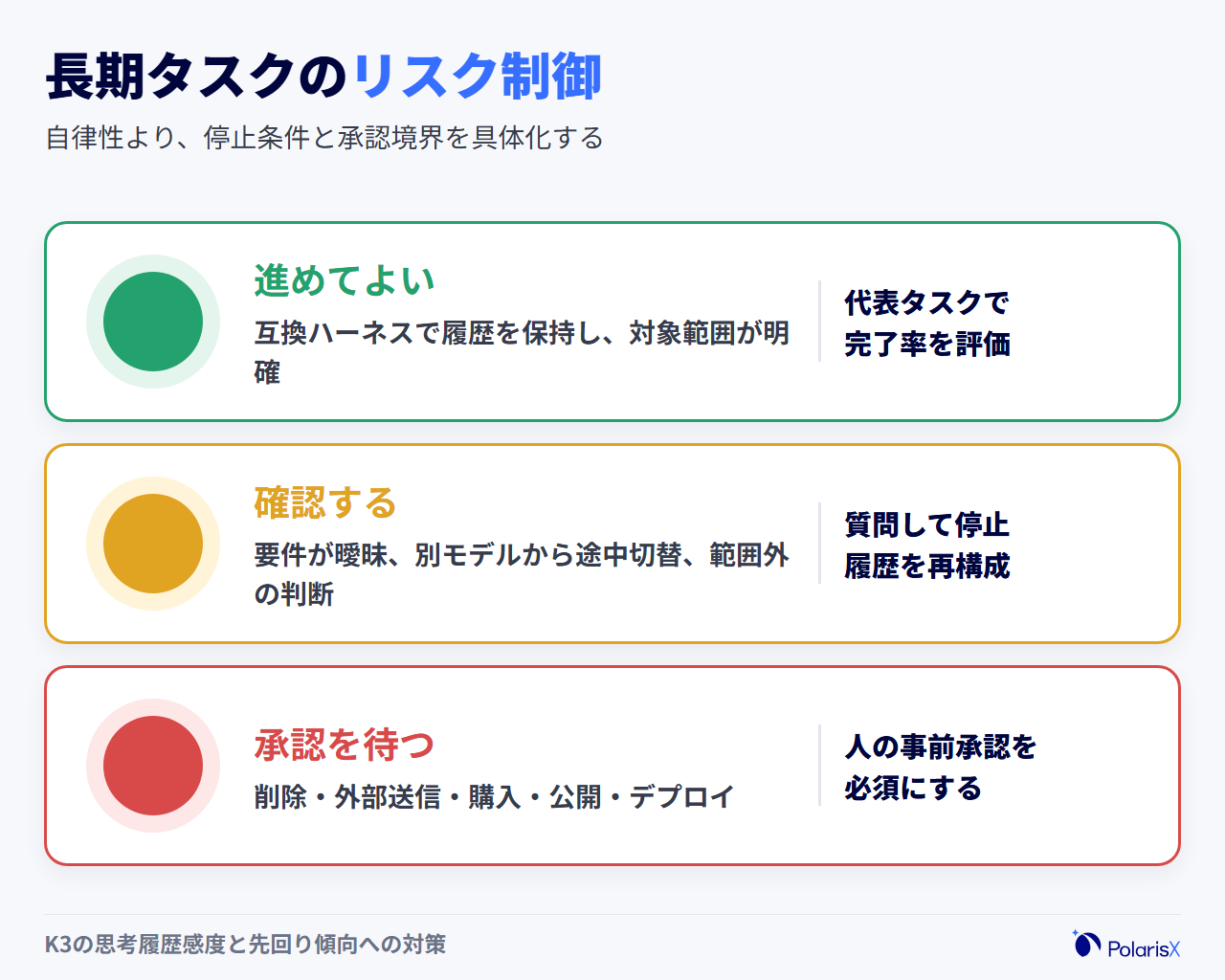Select the 確認する heading
The image size is (1225, 980).
325,502
